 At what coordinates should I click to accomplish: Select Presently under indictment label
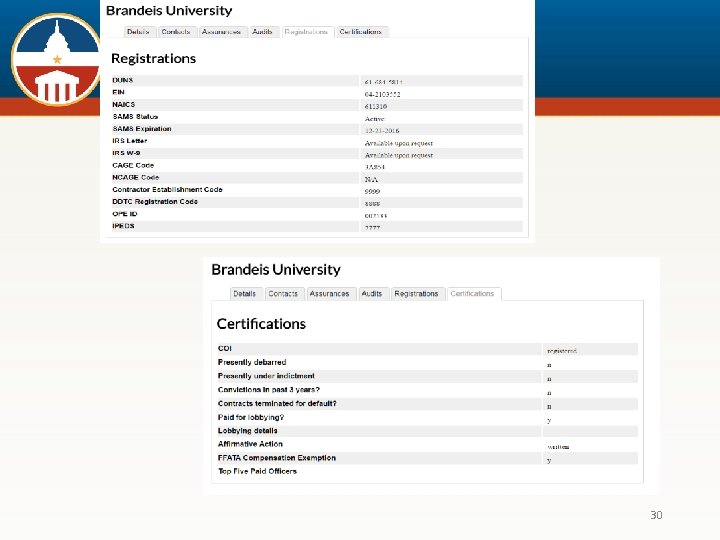coord(266,376)
